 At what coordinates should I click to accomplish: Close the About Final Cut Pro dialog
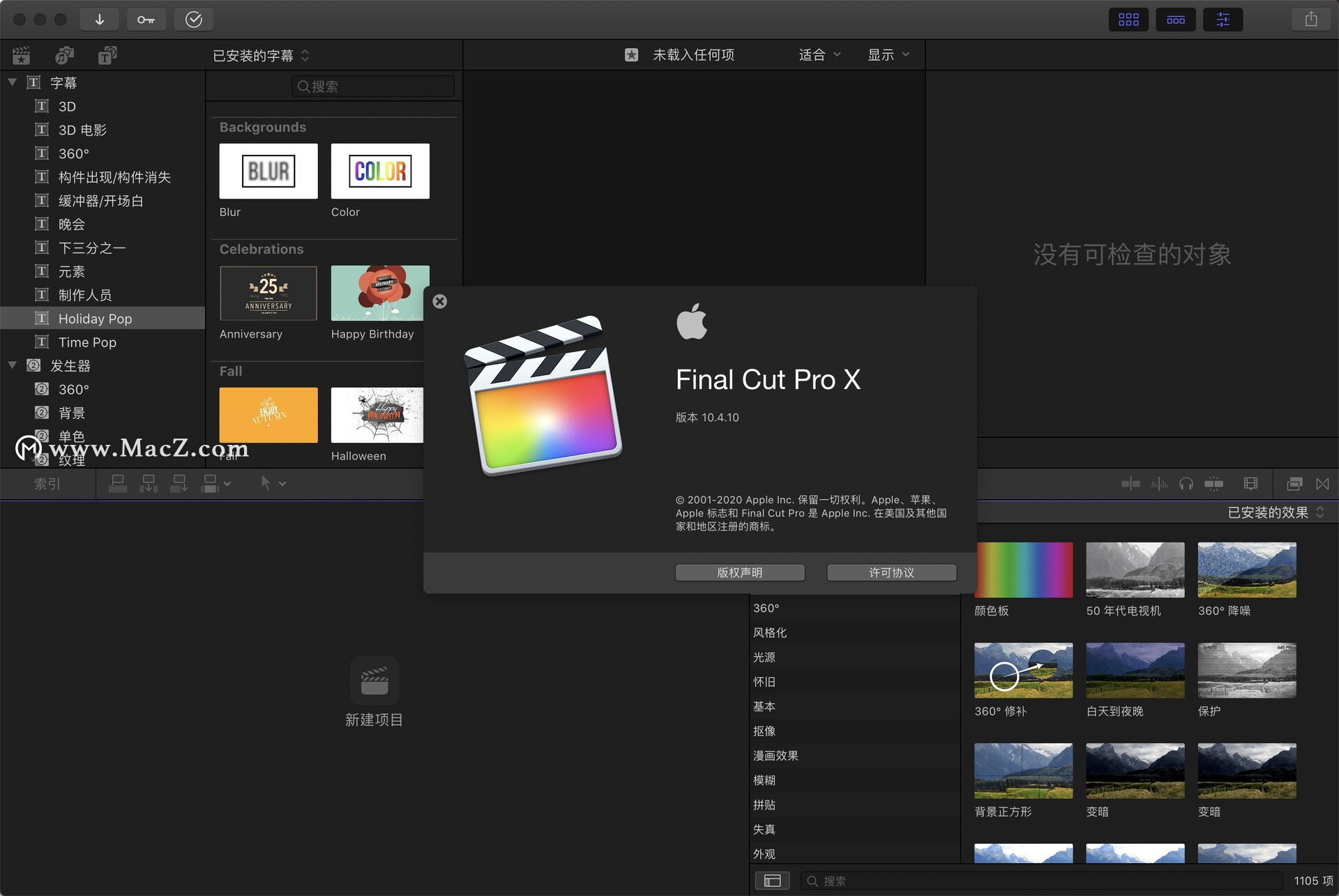pyautogui.click(x=440, y=301)
